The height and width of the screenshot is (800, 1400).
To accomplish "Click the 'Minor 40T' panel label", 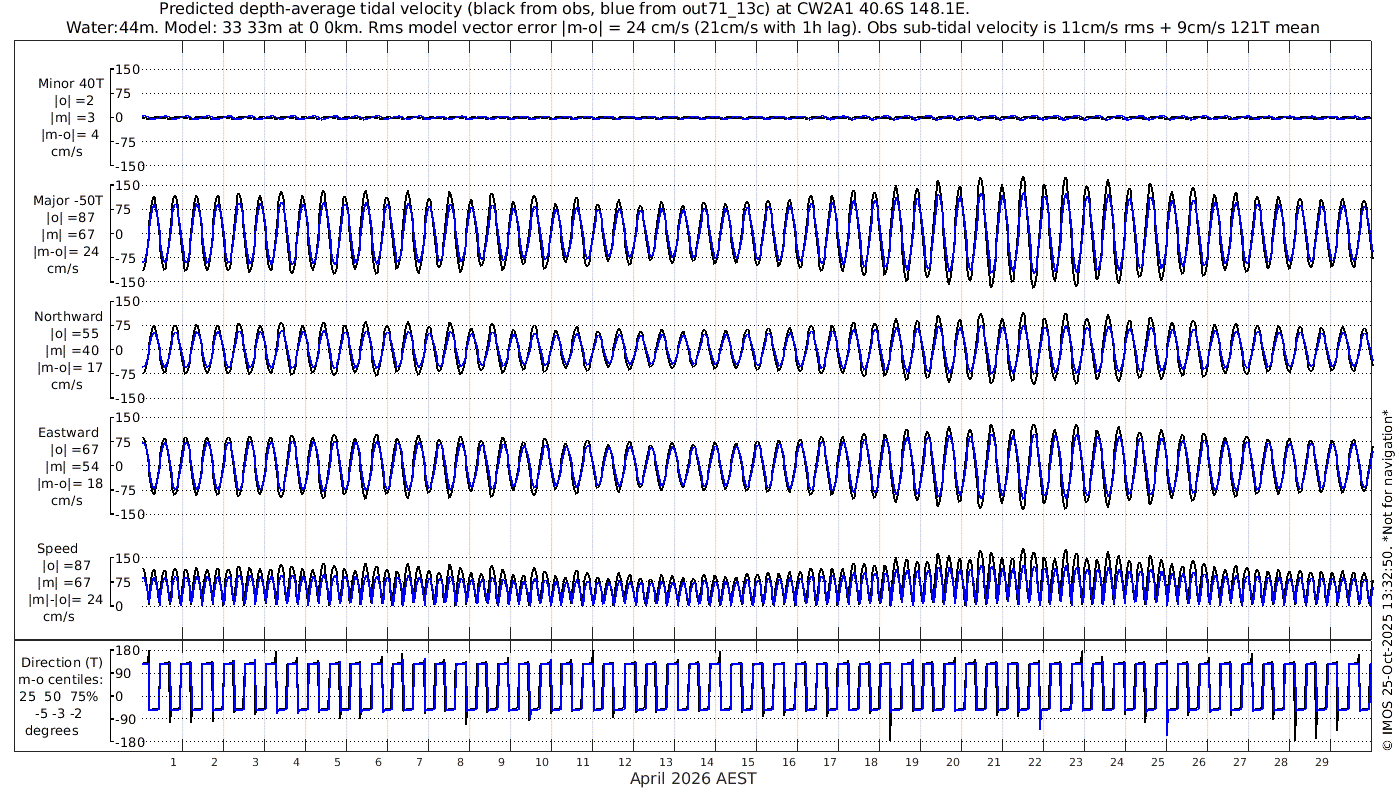I will (x=70, y=83).
